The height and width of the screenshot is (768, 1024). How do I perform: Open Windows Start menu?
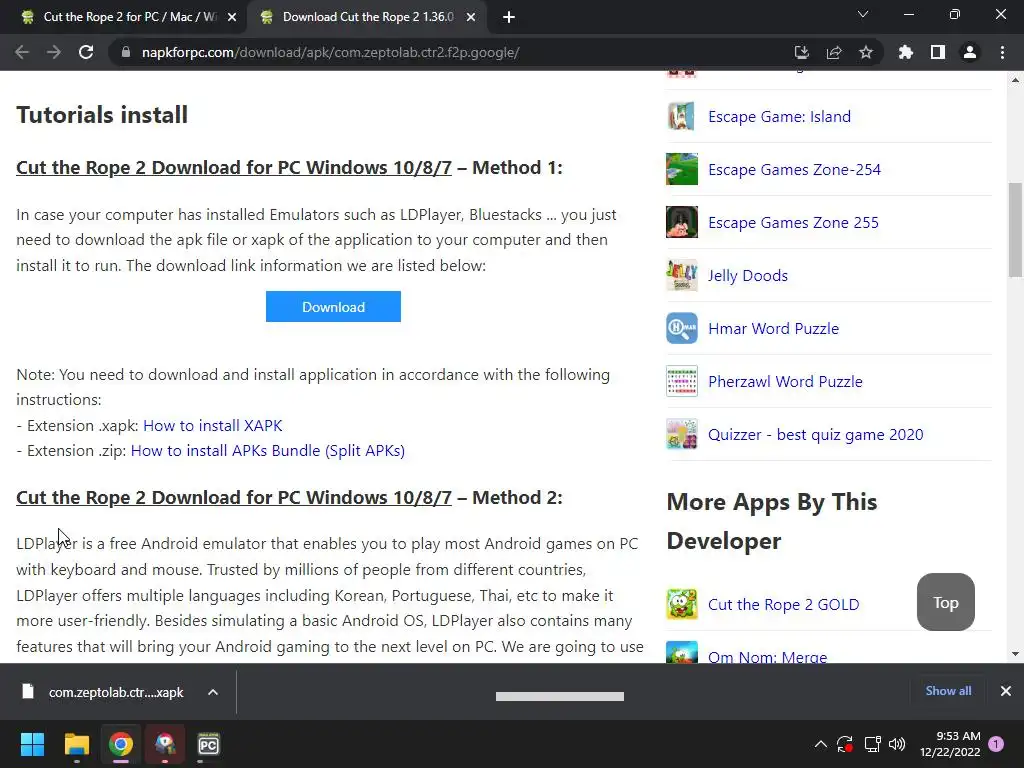(x=32, y=744)
